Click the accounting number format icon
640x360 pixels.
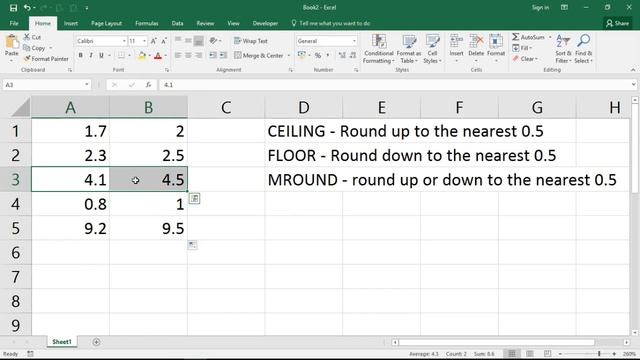(302, 55)
